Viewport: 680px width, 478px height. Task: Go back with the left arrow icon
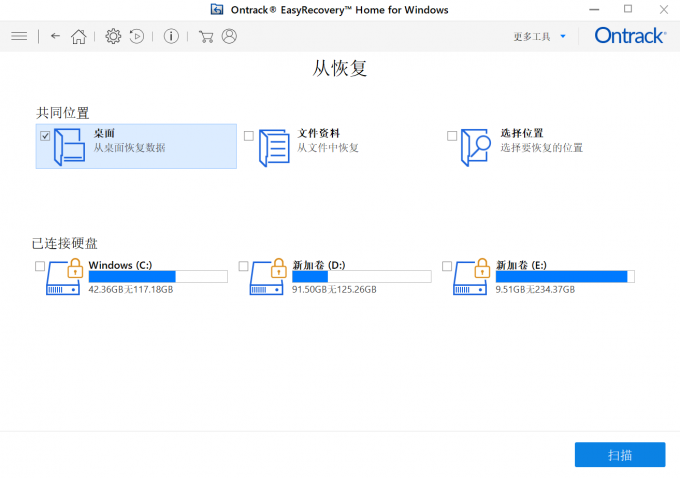click(x=55, y=36)
